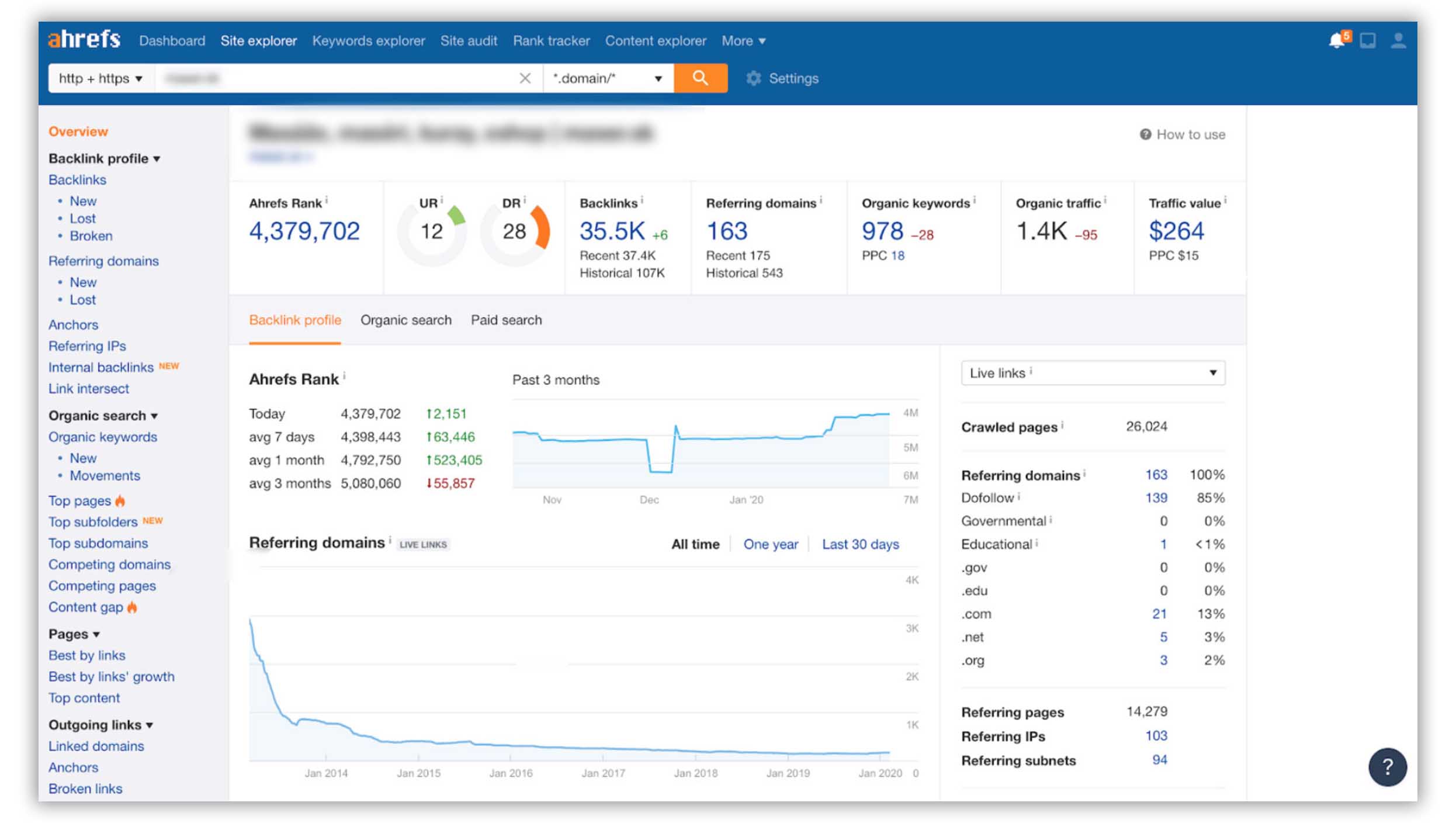
Task: Click the $264 Traffic value
Action: (1176, 231)
